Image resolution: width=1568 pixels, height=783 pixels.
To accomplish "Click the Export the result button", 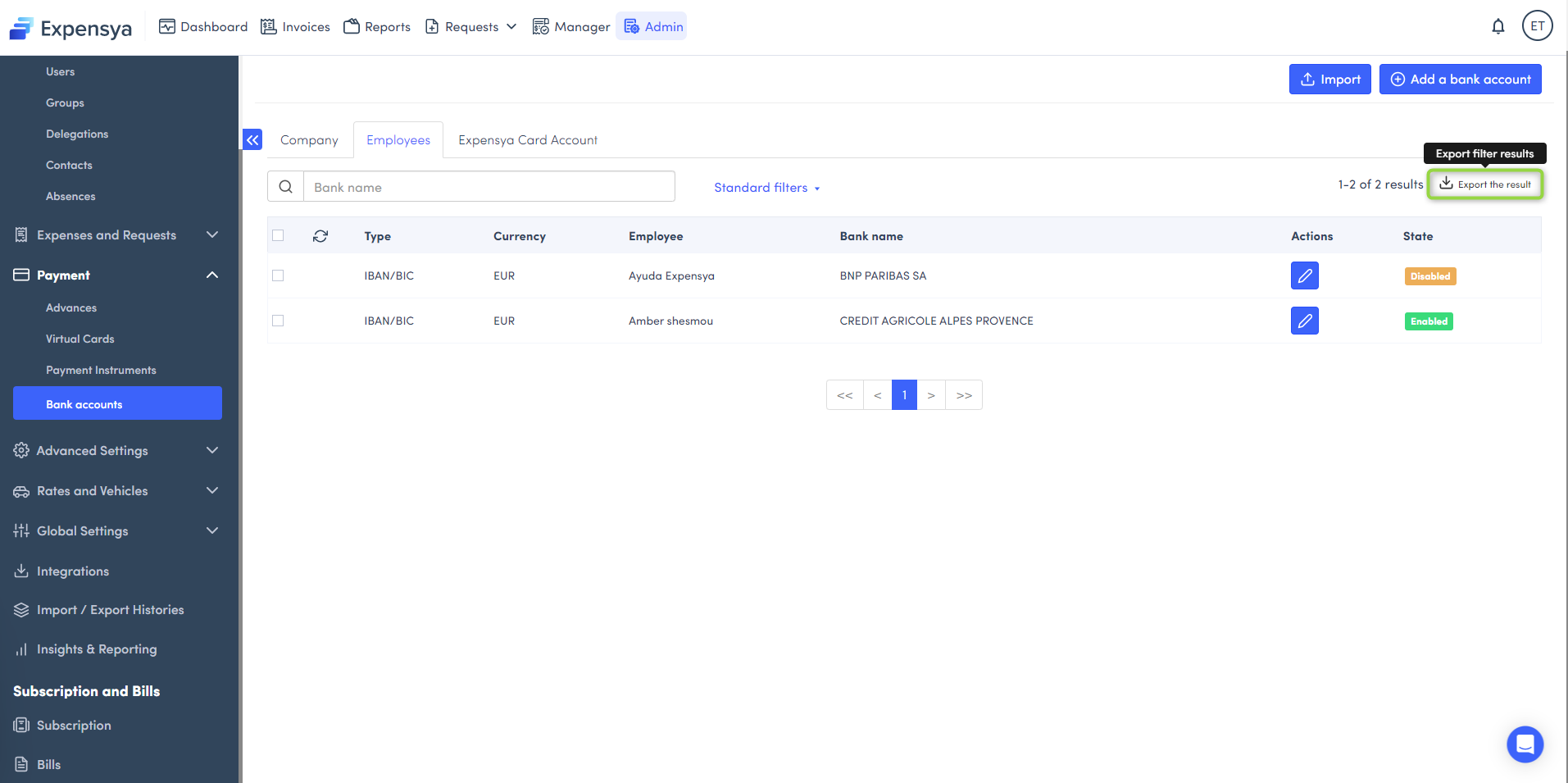I will [x=1485, y=184].
